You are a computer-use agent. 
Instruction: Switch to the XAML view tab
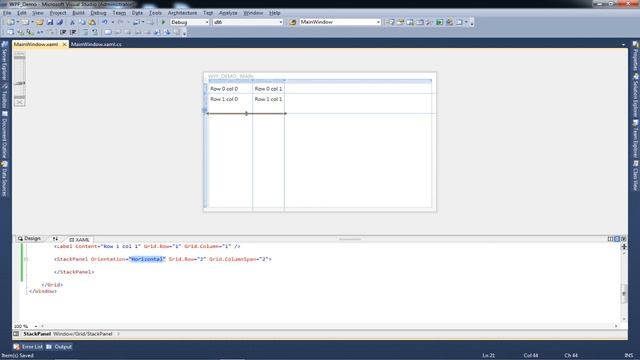[x=79, y=240]
